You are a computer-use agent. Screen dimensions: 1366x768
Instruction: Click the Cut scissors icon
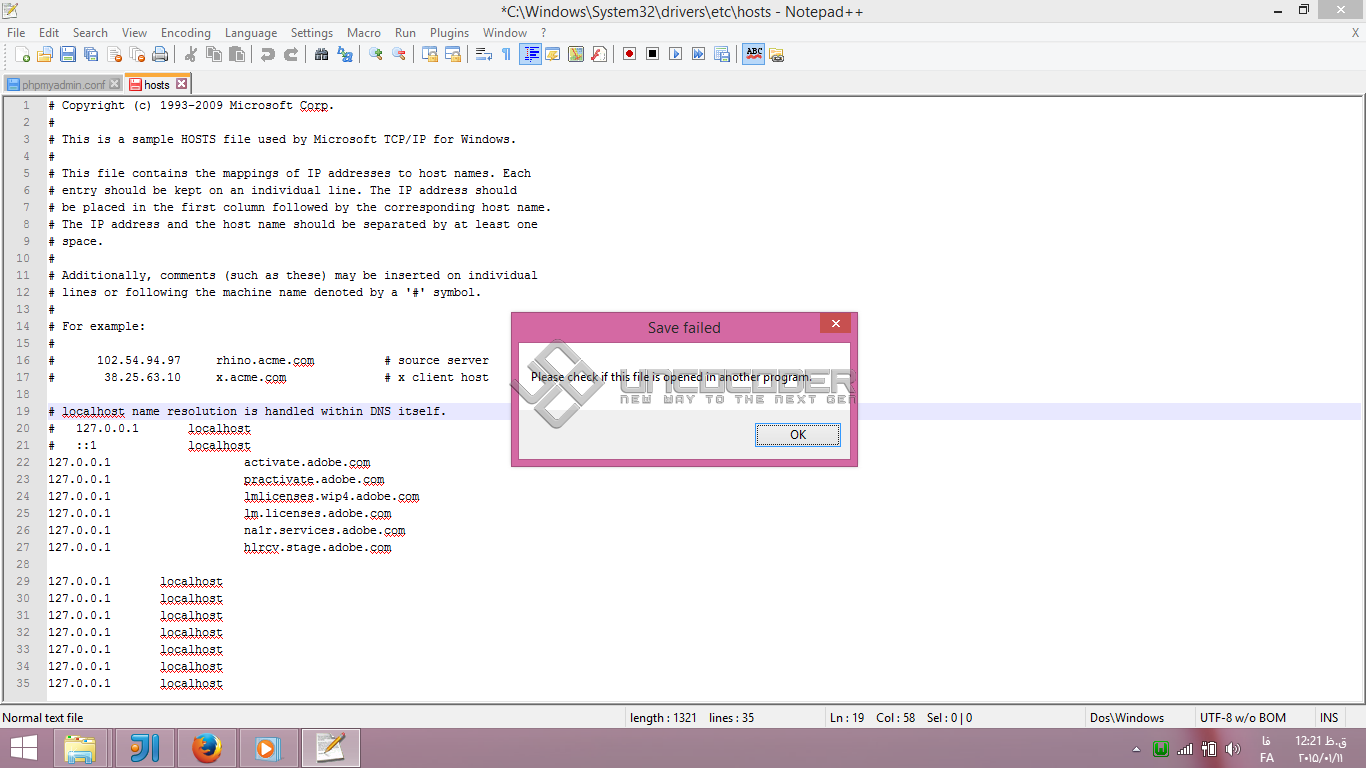[190, 54]
